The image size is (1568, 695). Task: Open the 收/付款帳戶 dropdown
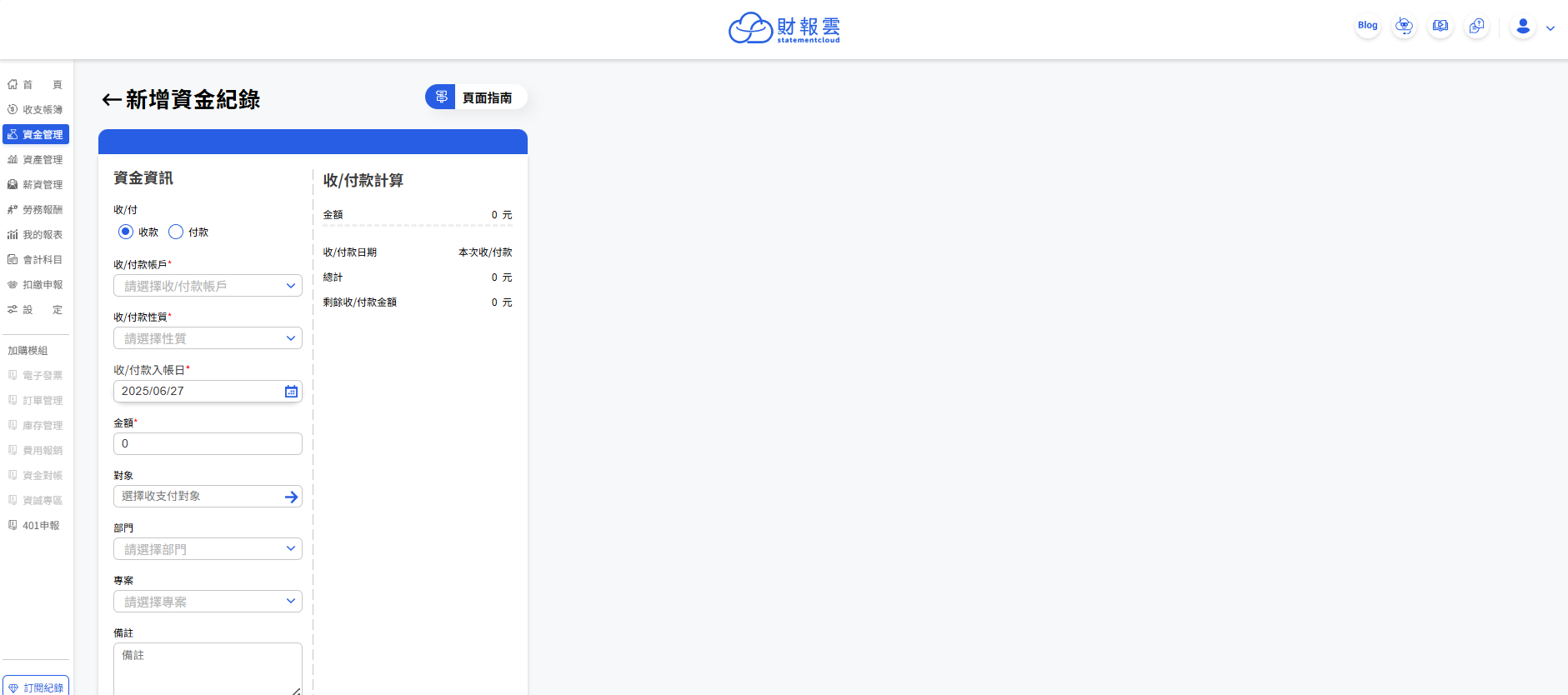(x=208, y=286)
